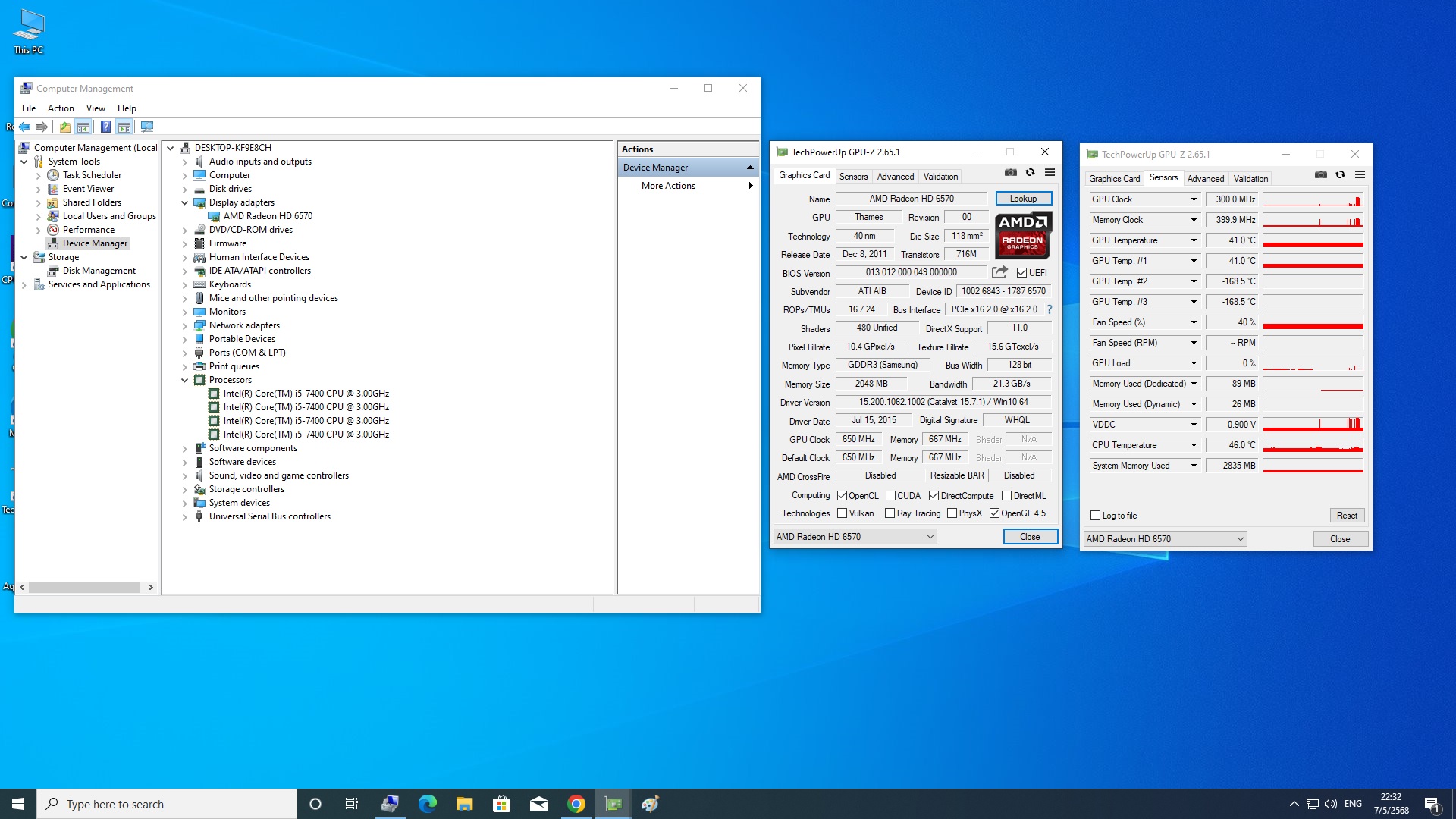
Task: Open the GPU selector dropdown in the GPU-Z Graphics Card window
Action: click(x=855, y=537)
